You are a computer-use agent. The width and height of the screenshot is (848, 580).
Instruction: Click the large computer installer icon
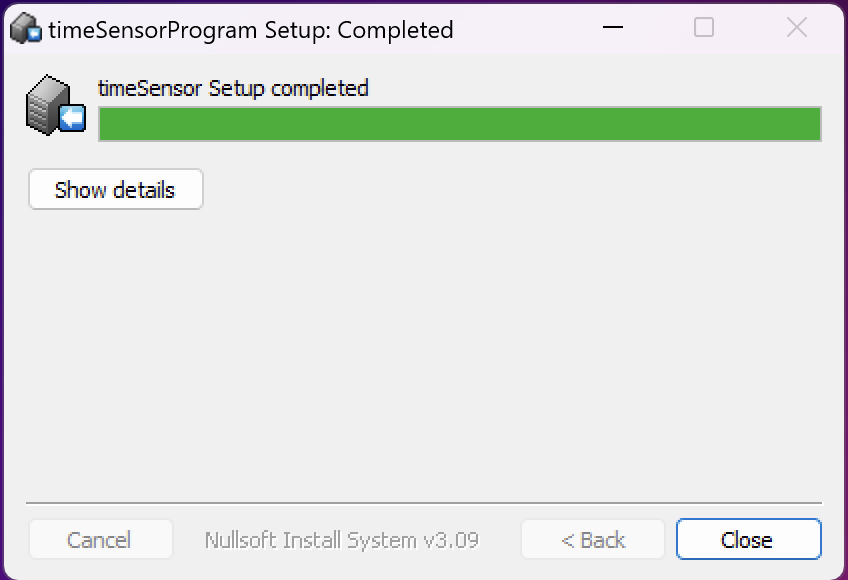pyautogui.click(x=56, y=105)
